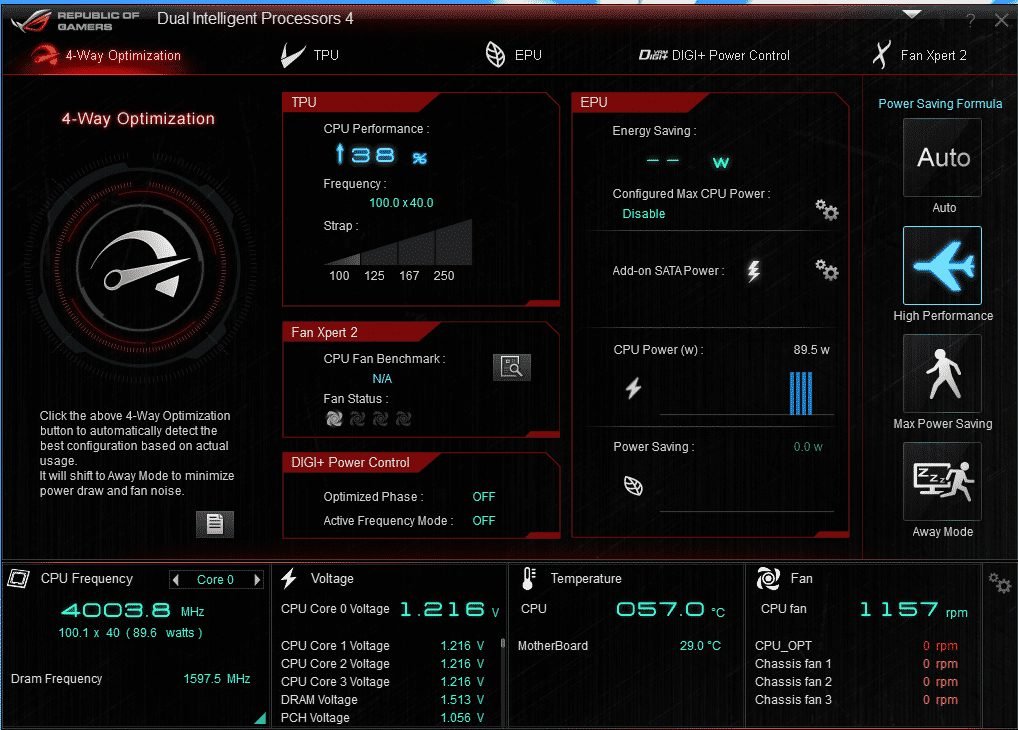Open the 4-Way Optimization tab
1018x730 pixels.
point(107,55)
